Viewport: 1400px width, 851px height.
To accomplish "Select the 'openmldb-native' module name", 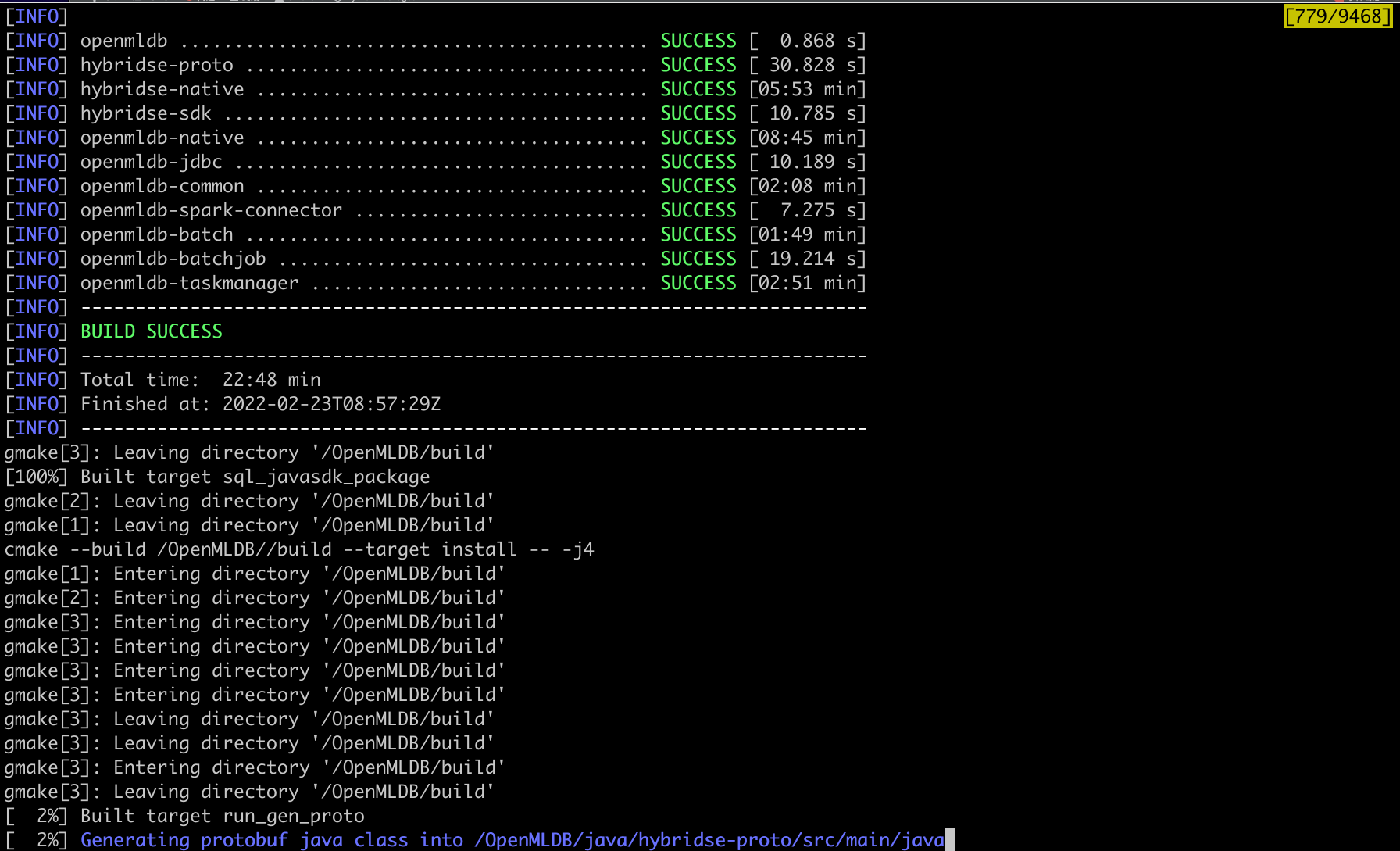I will [162, 138].
